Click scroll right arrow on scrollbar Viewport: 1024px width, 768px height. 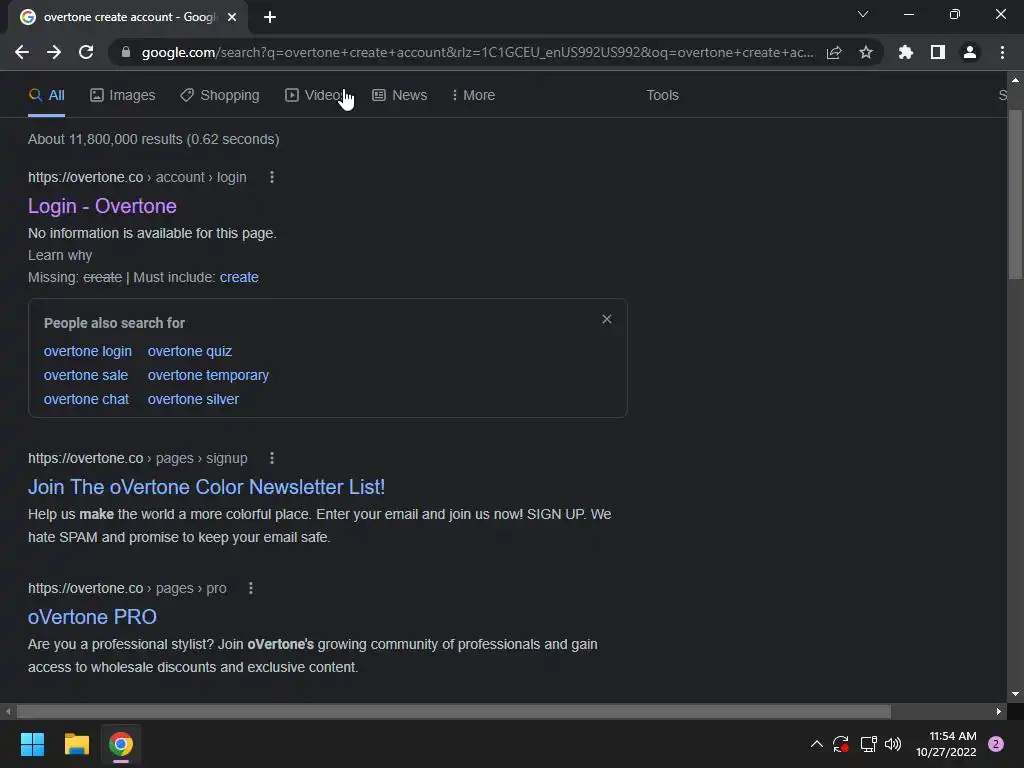pos(999,711)
